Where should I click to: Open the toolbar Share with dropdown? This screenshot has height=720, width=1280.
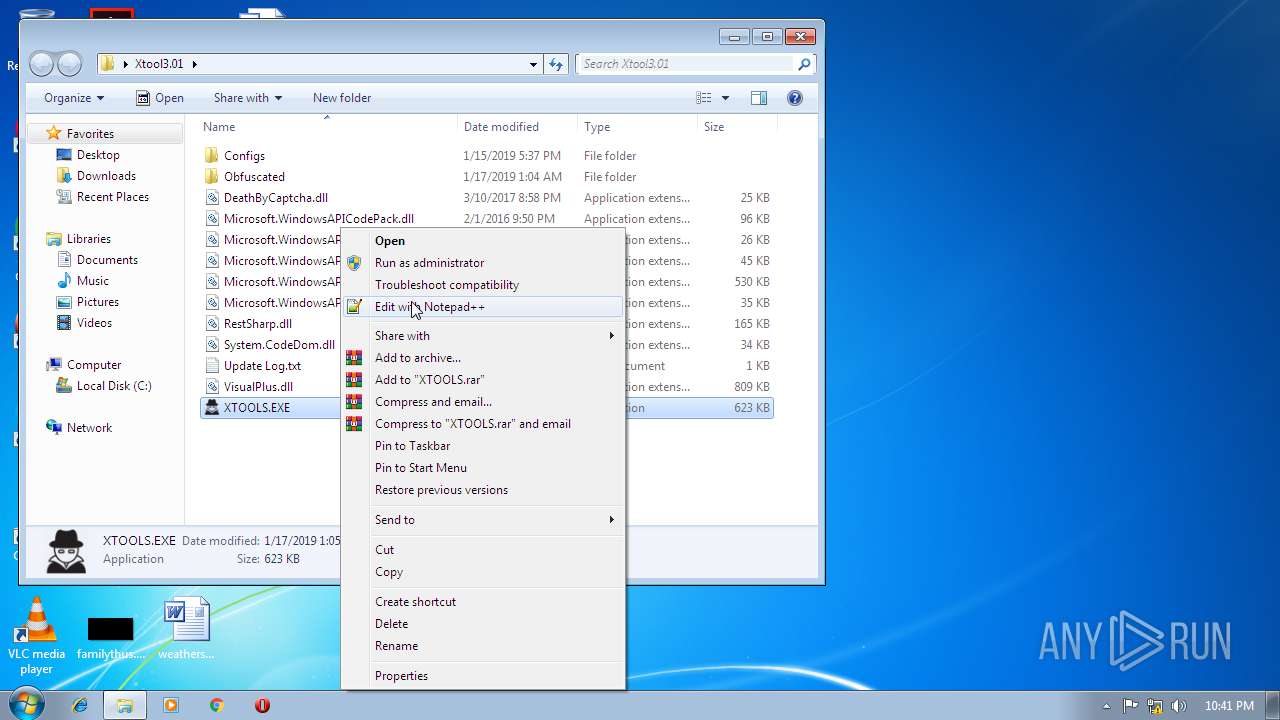click(248, 98)
